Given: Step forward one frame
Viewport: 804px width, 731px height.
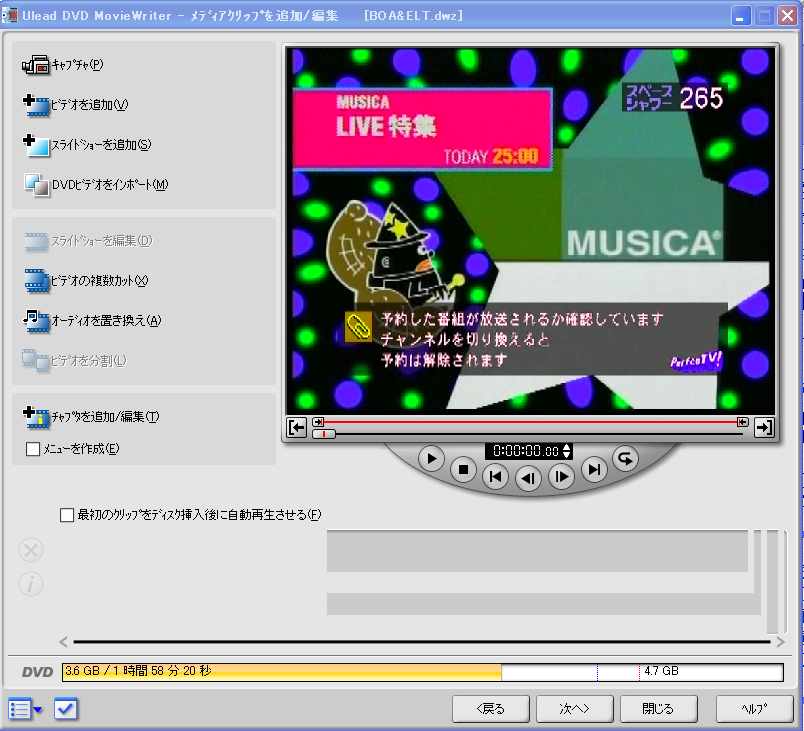Looking at the screenshot, I should (x=561, y=477).
